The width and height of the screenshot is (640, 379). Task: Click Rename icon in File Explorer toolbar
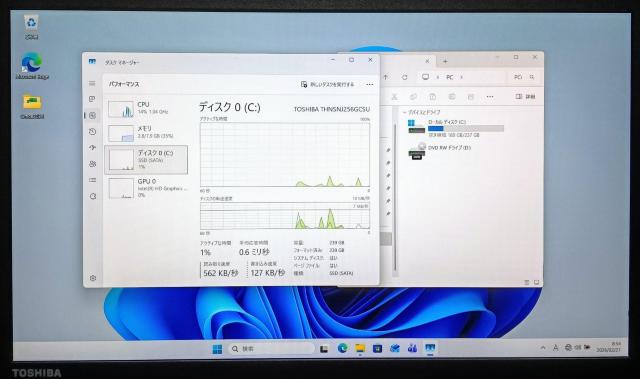pos(452,97)
